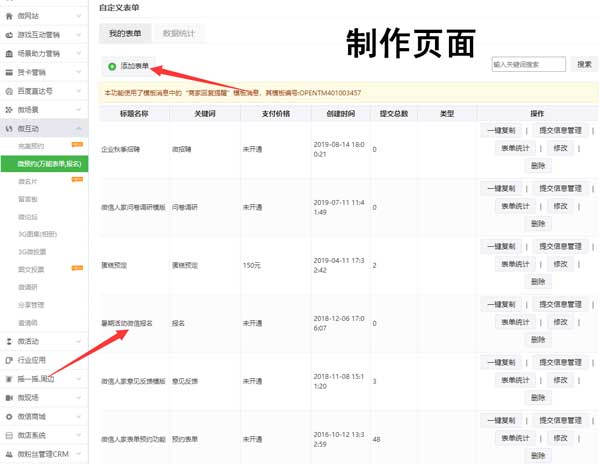
Task: Click the 行业应用 sidebar icon
Action: pyautogui.click(x=9, y=360)
